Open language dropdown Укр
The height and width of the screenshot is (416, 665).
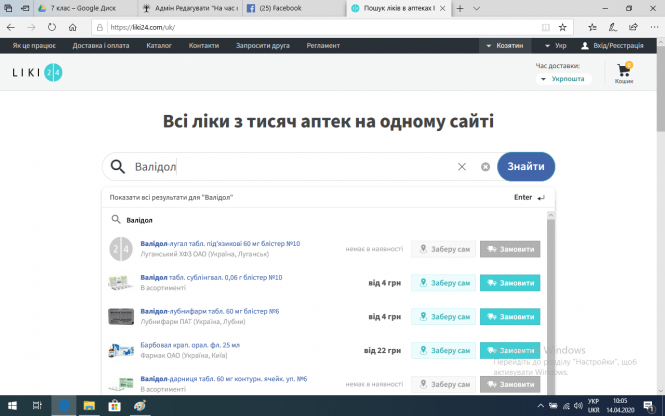[x=556, y=45]
